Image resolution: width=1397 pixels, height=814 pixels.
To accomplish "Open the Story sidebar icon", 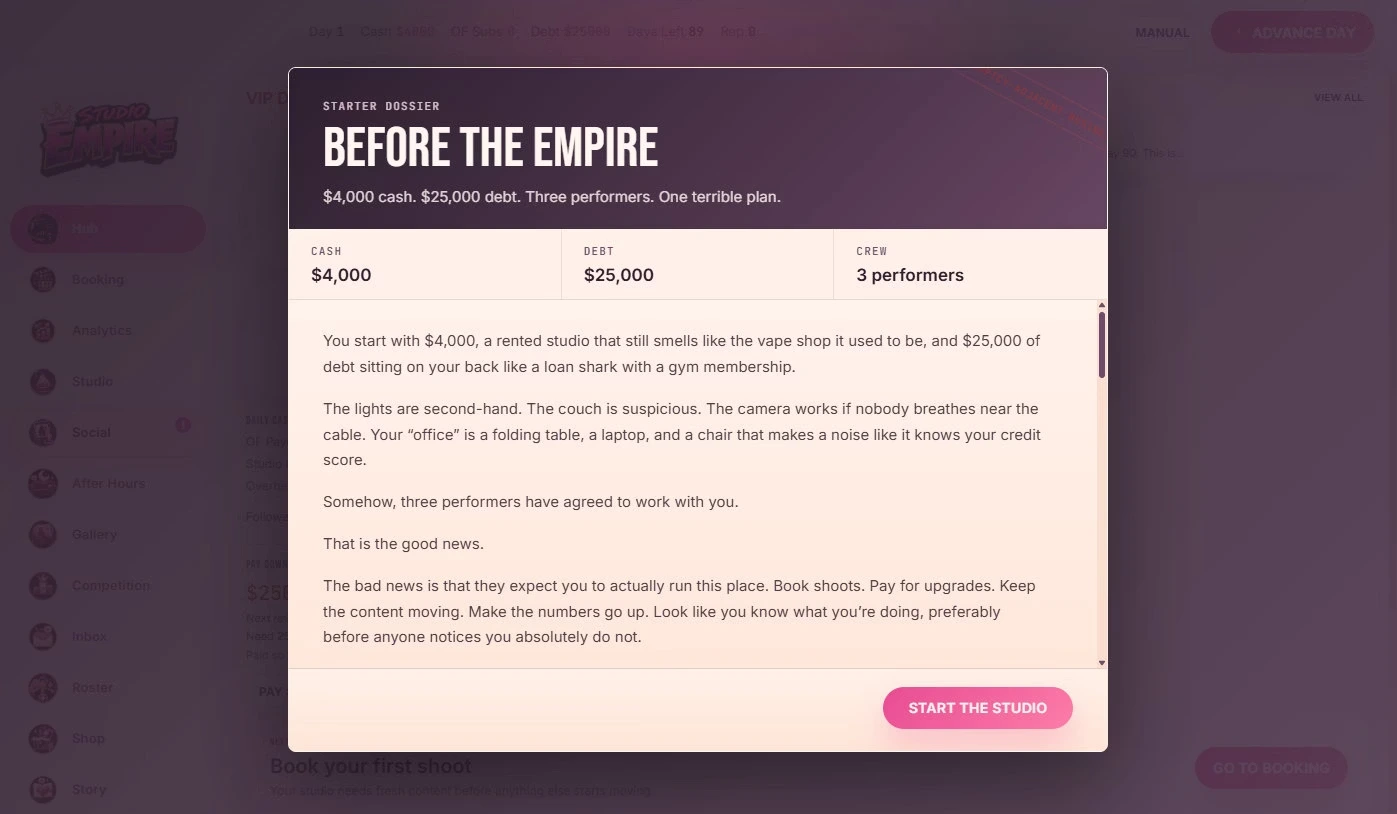I will [x=43, y=790].
